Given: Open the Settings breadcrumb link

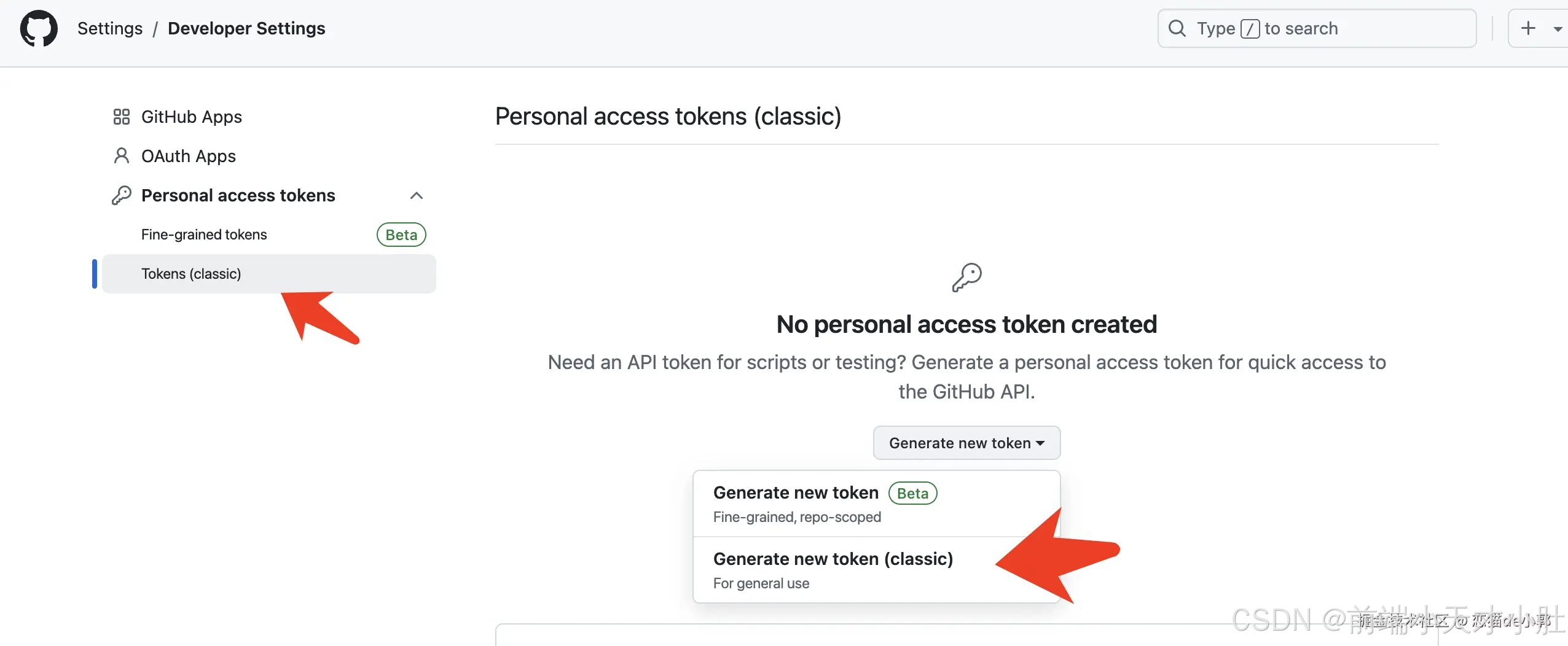Looking at the screenshot, I should [110, 28].
